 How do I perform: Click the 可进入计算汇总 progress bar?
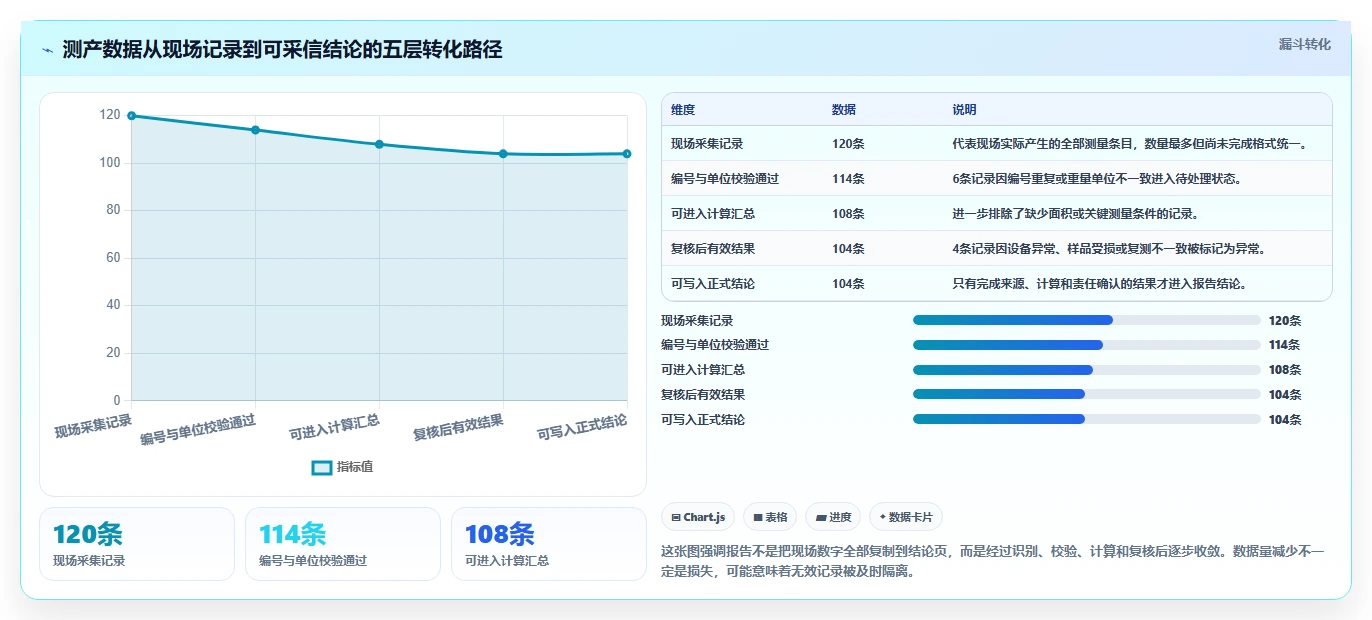point(1086,370)
